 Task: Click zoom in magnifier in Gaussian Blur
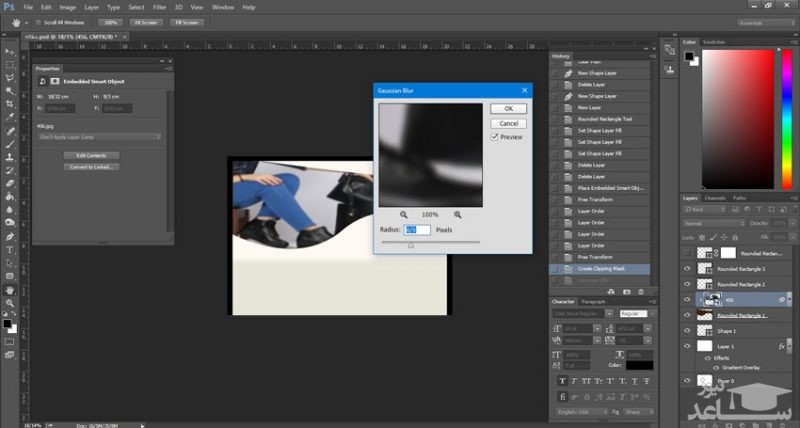[458, 214]
